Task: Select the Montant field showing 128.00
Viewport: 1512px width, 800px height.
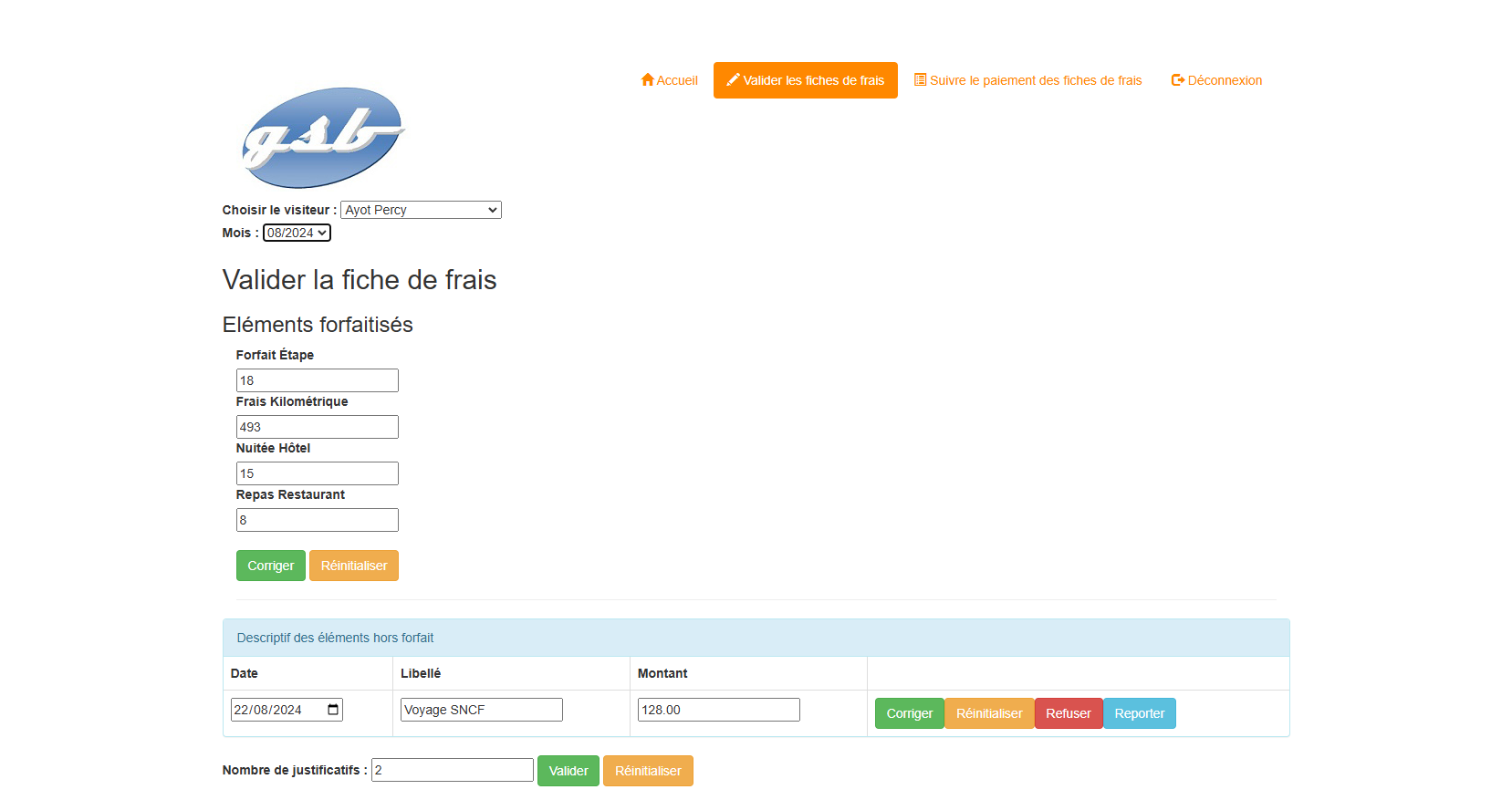Action: point(718,710)
